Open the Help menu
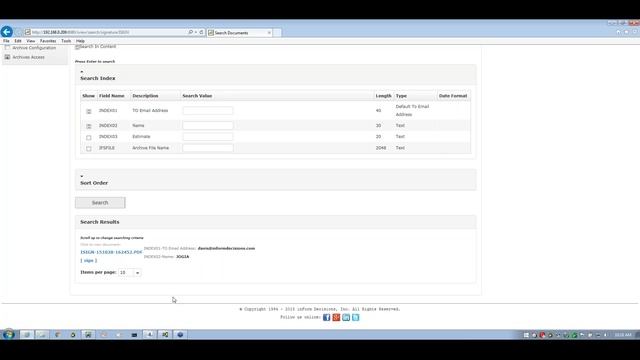 [x=80, y=41]
